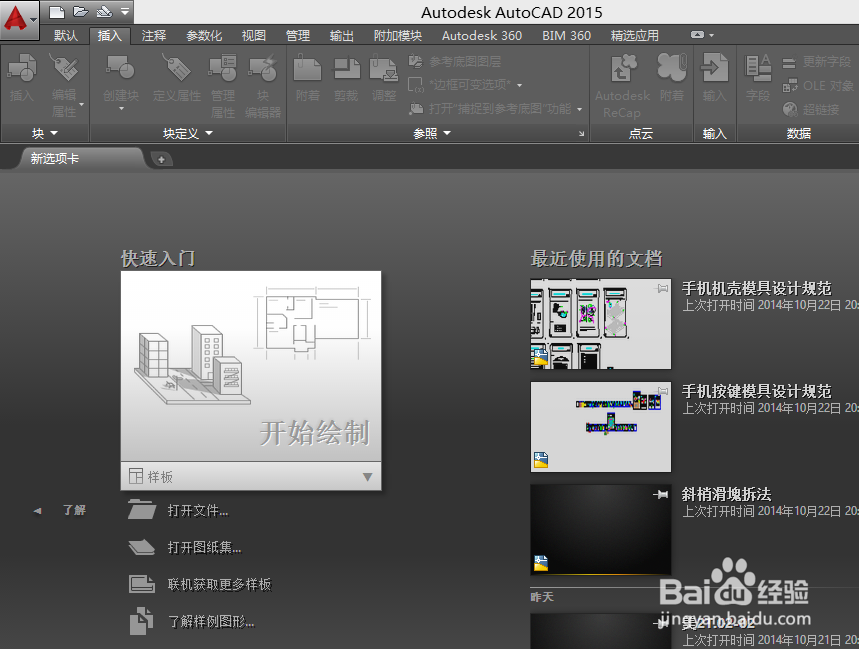Image resolution: width=859 pixels, height=649 pixels.
Task: Switch to the BIM 360 tab
Action: [x=566, y=36]
